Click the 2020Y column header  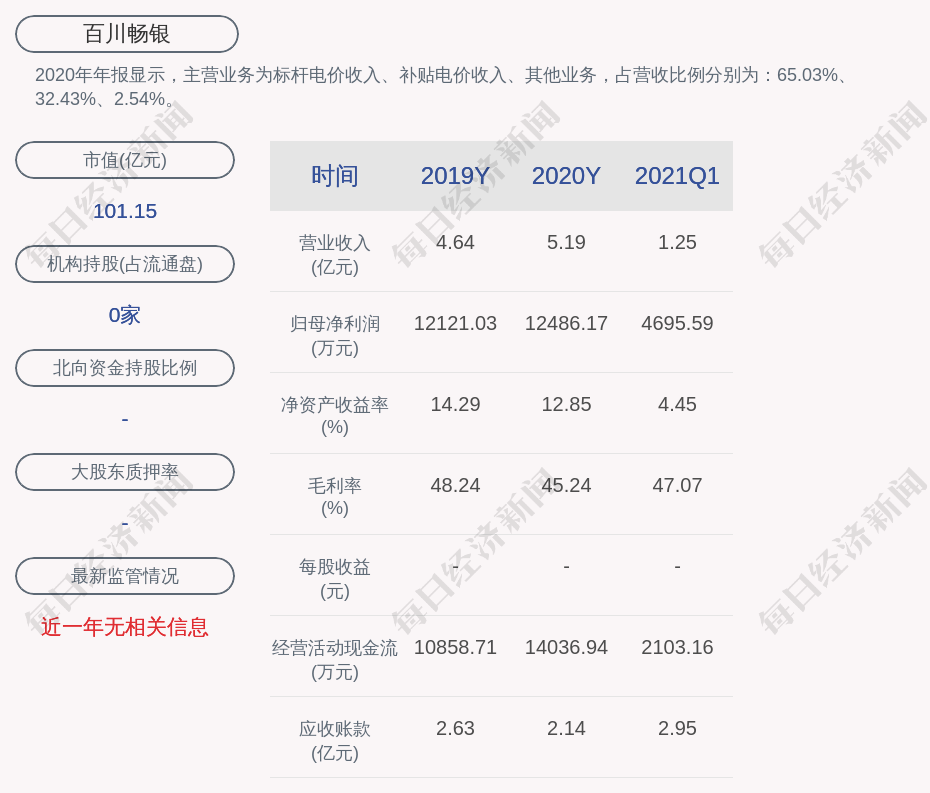(x=566, y=176)
